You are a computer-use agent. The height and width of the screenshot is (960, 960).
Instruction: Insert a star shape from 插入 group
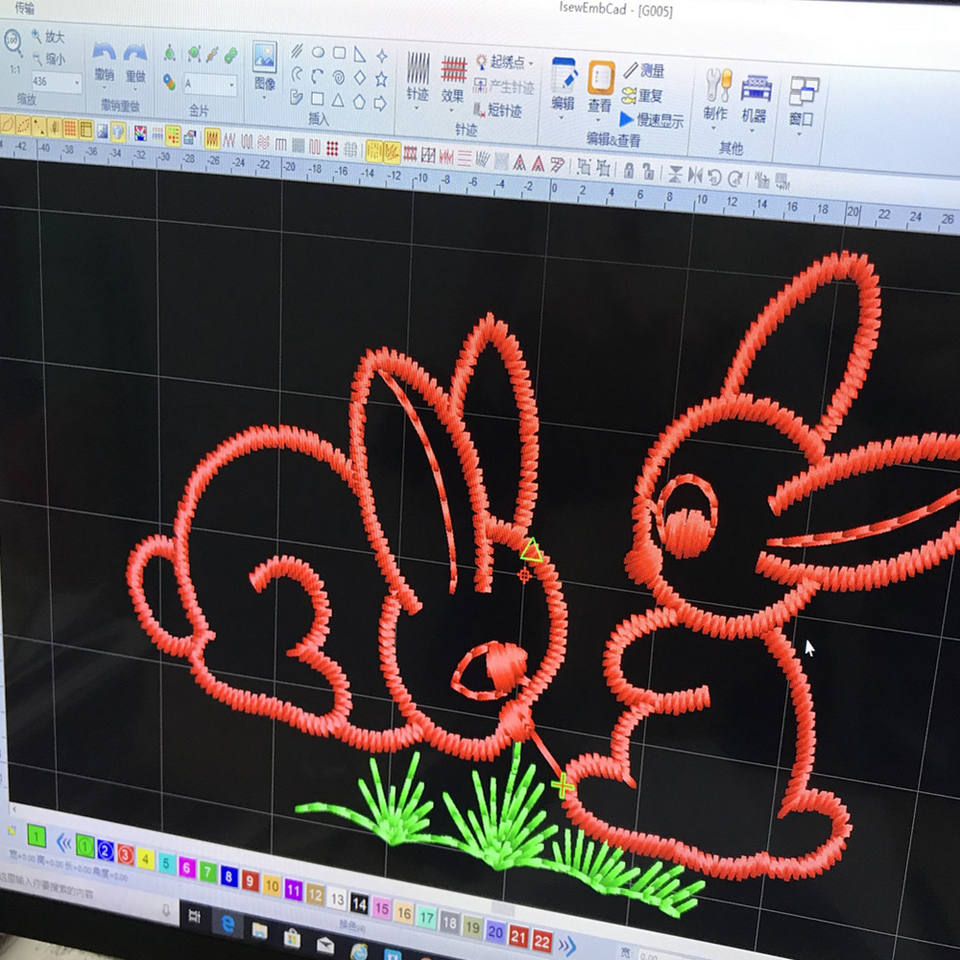point(381,79)
